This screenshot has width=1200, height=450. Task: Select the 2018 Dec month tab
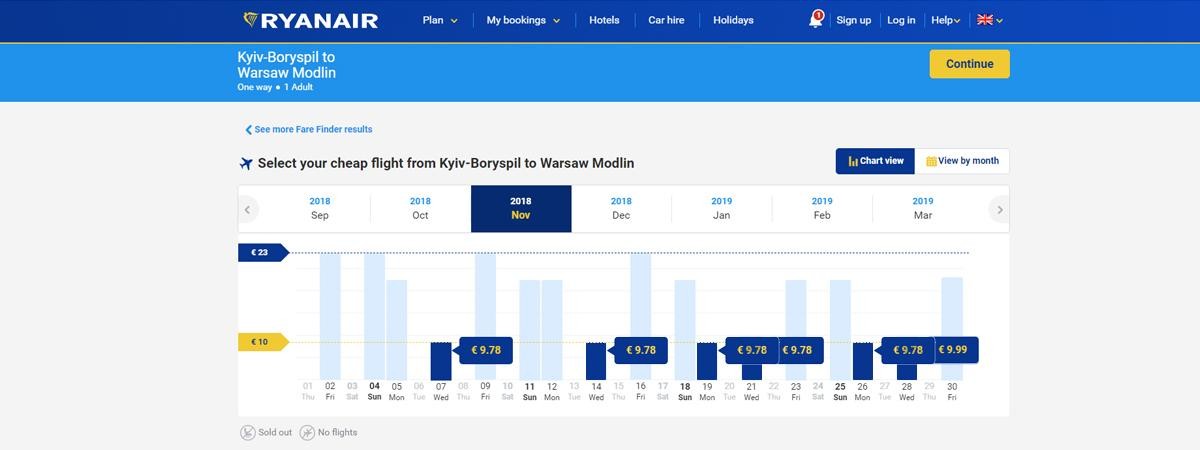[x=621, y=208]
